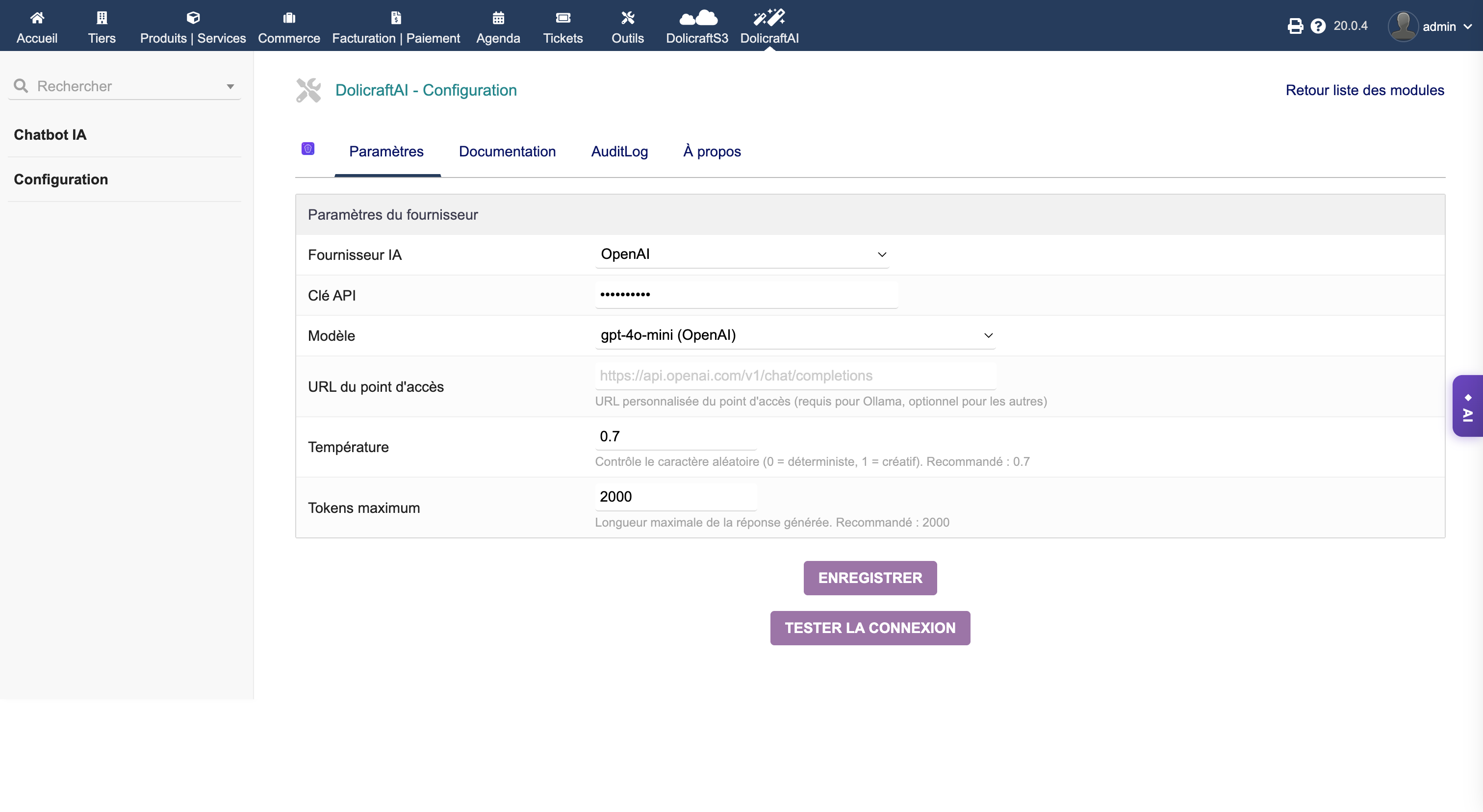The image size is (1483, 812).
Task: Open the Tickets icon in navbar
Action: tap(563, 18)
